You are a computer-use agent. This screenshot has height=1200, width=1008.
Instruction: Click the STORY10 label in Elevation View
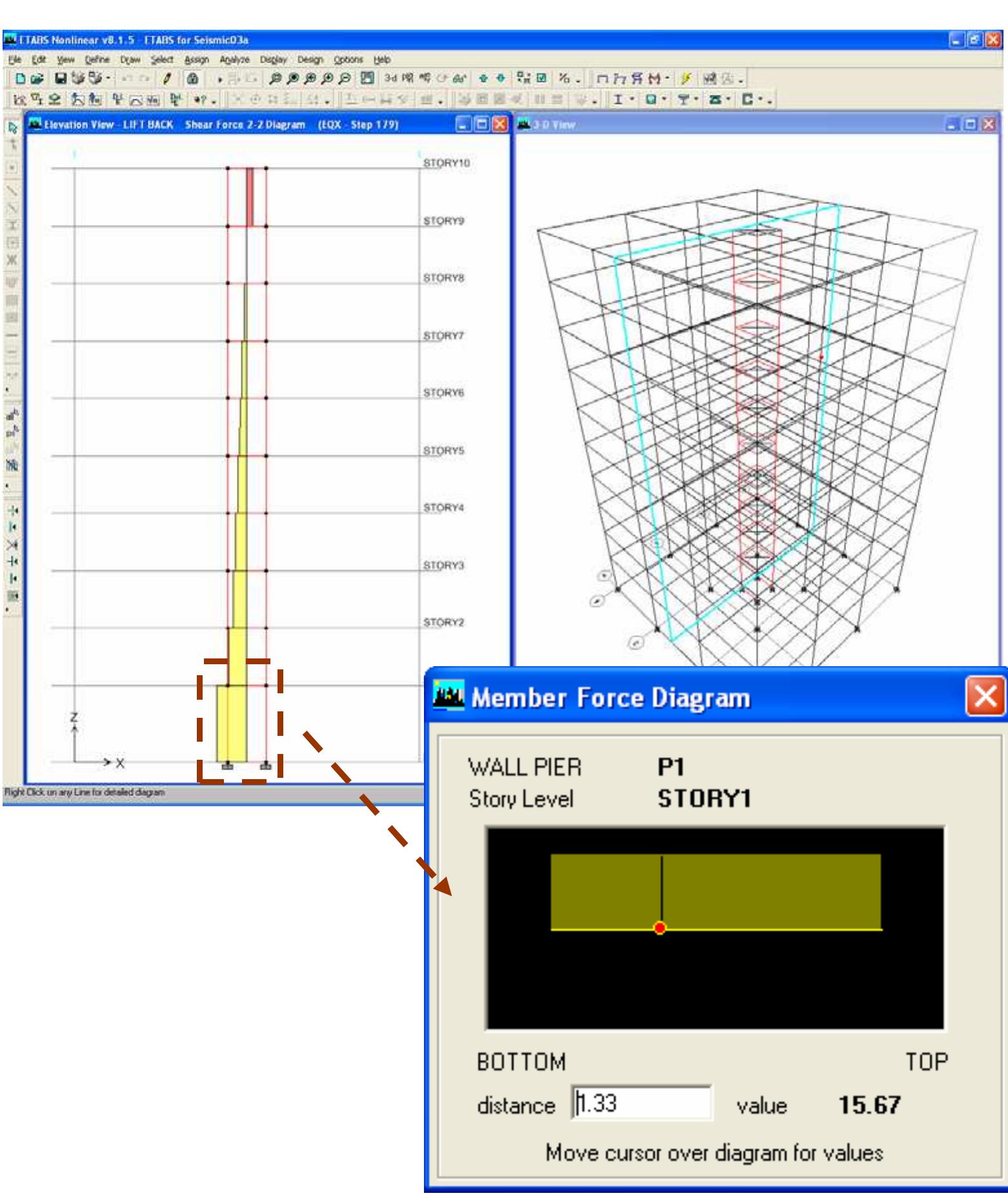coord(446,163)
